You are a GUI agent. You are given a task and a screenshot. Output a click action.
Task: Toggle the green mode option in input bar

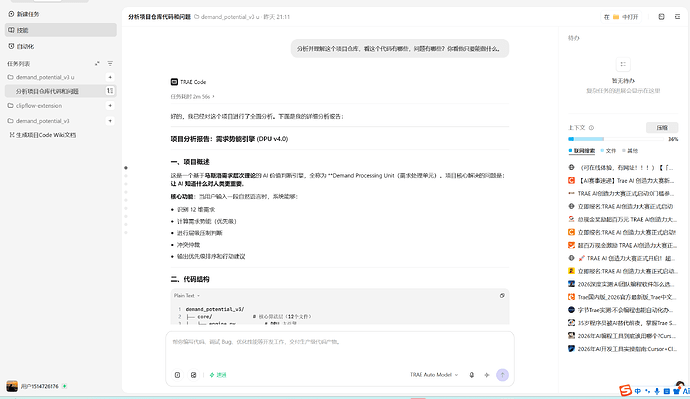[218, 375]
